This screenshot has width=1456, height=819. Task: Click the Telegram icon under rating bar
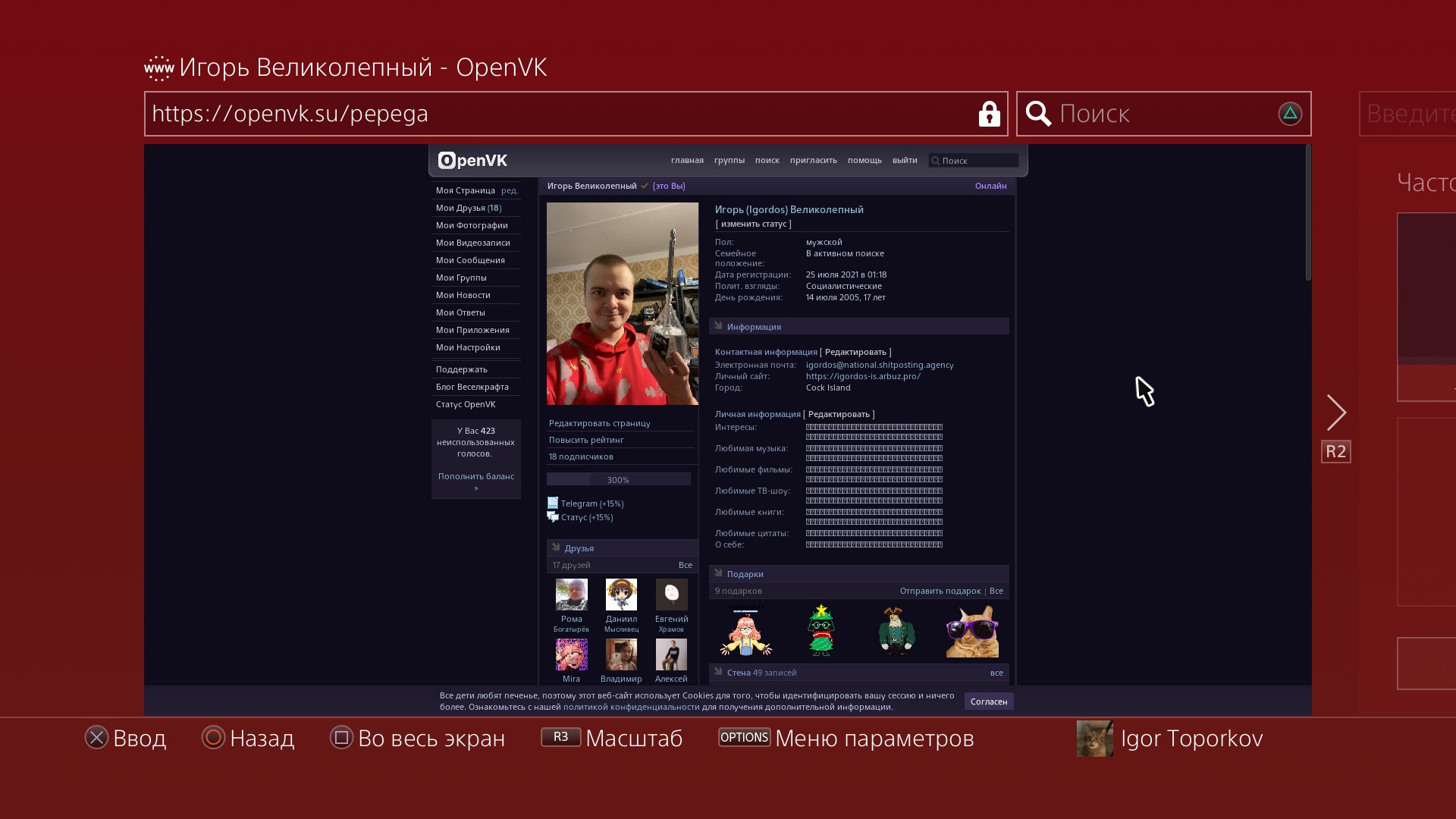pyautogui.click(x=553, y=504)
